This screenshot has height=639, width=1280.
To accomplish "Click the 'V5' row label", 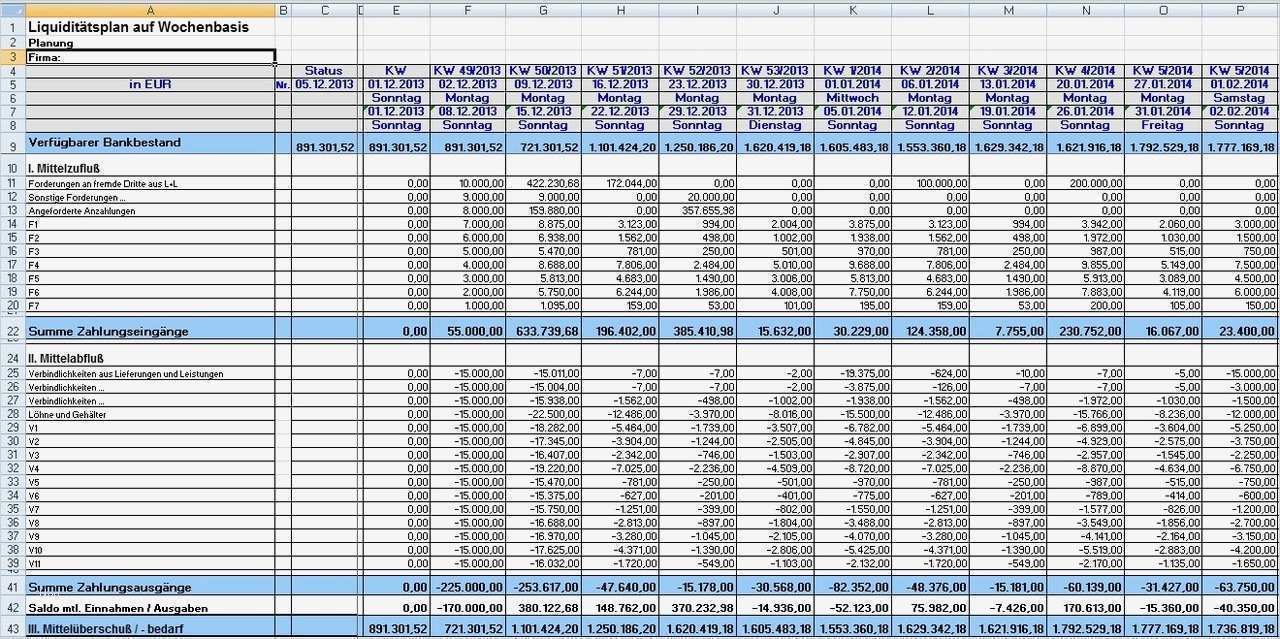I will pos(34,481).
